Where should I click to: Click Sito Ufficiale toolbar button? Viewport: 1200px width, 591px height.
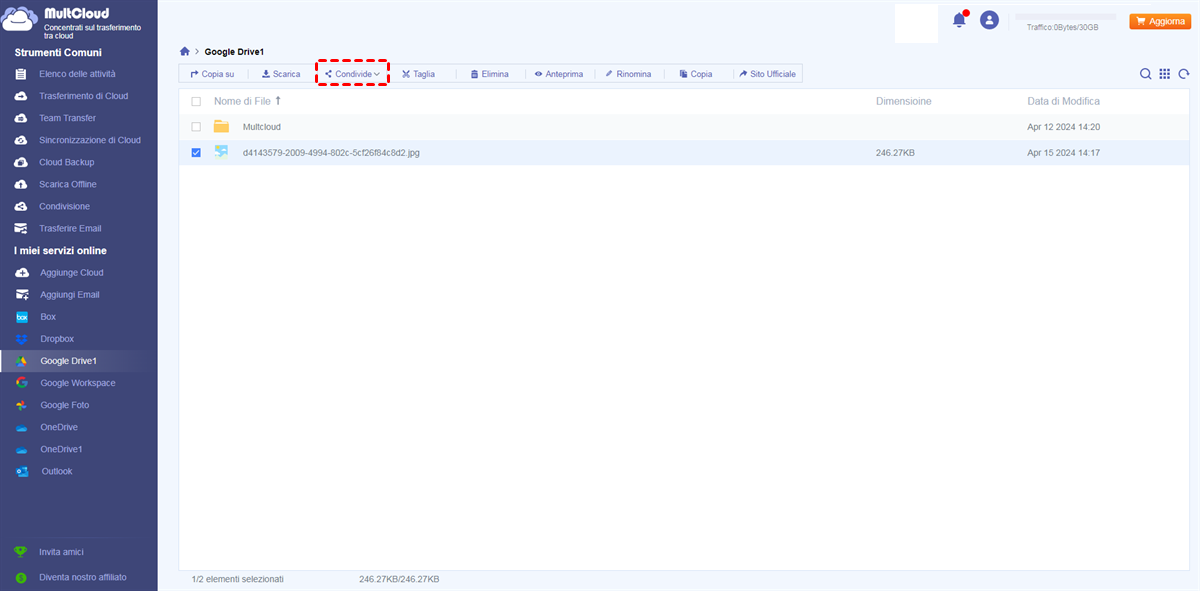(768, 74)
